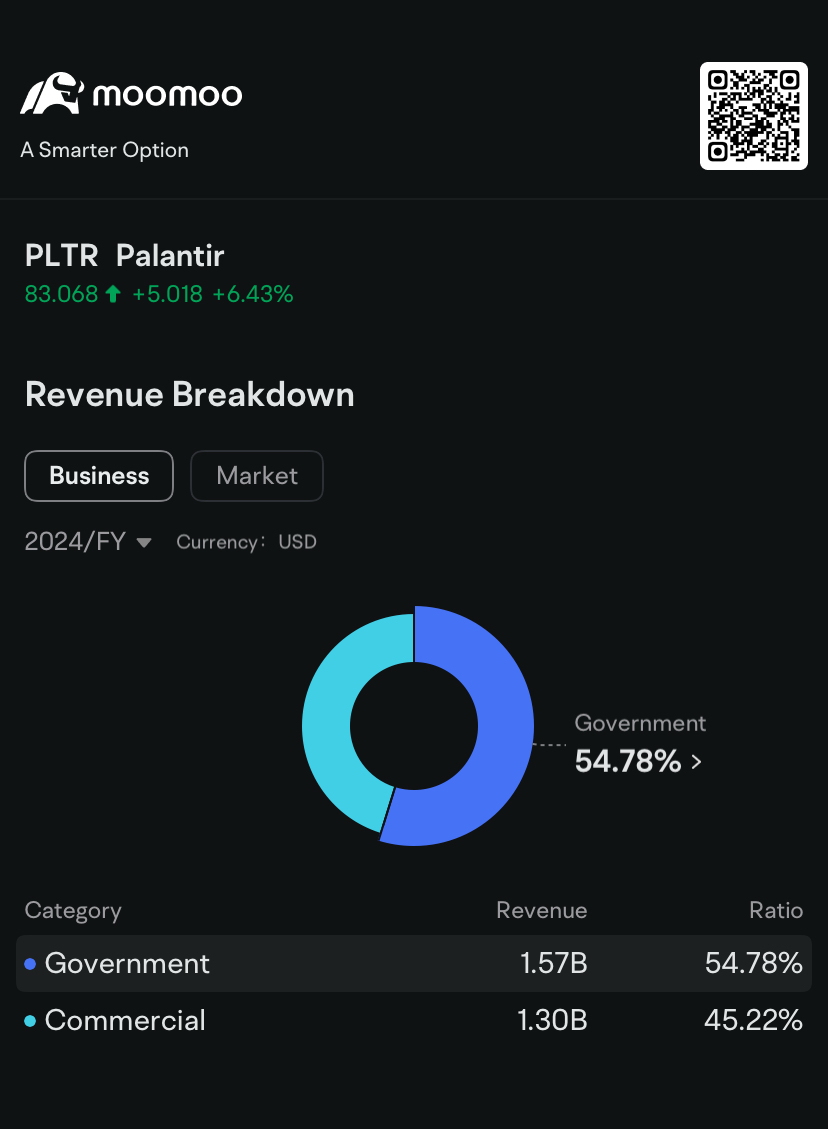Select the Government row in table
This screenshot has height=1129, width=828.
(x=414, y=963)
